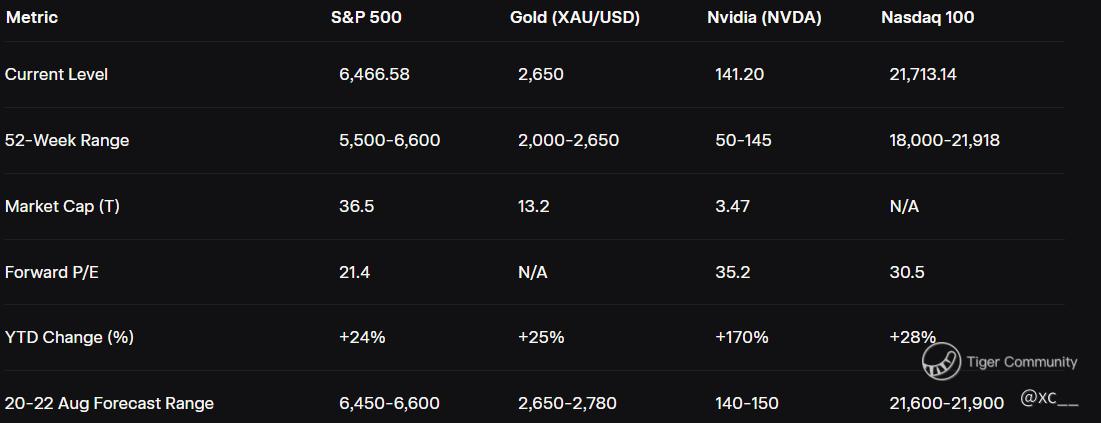Select the 52-Week Range row label
Image resolution: width=1101 pixels, height=423 pixels.
(67, 140)
